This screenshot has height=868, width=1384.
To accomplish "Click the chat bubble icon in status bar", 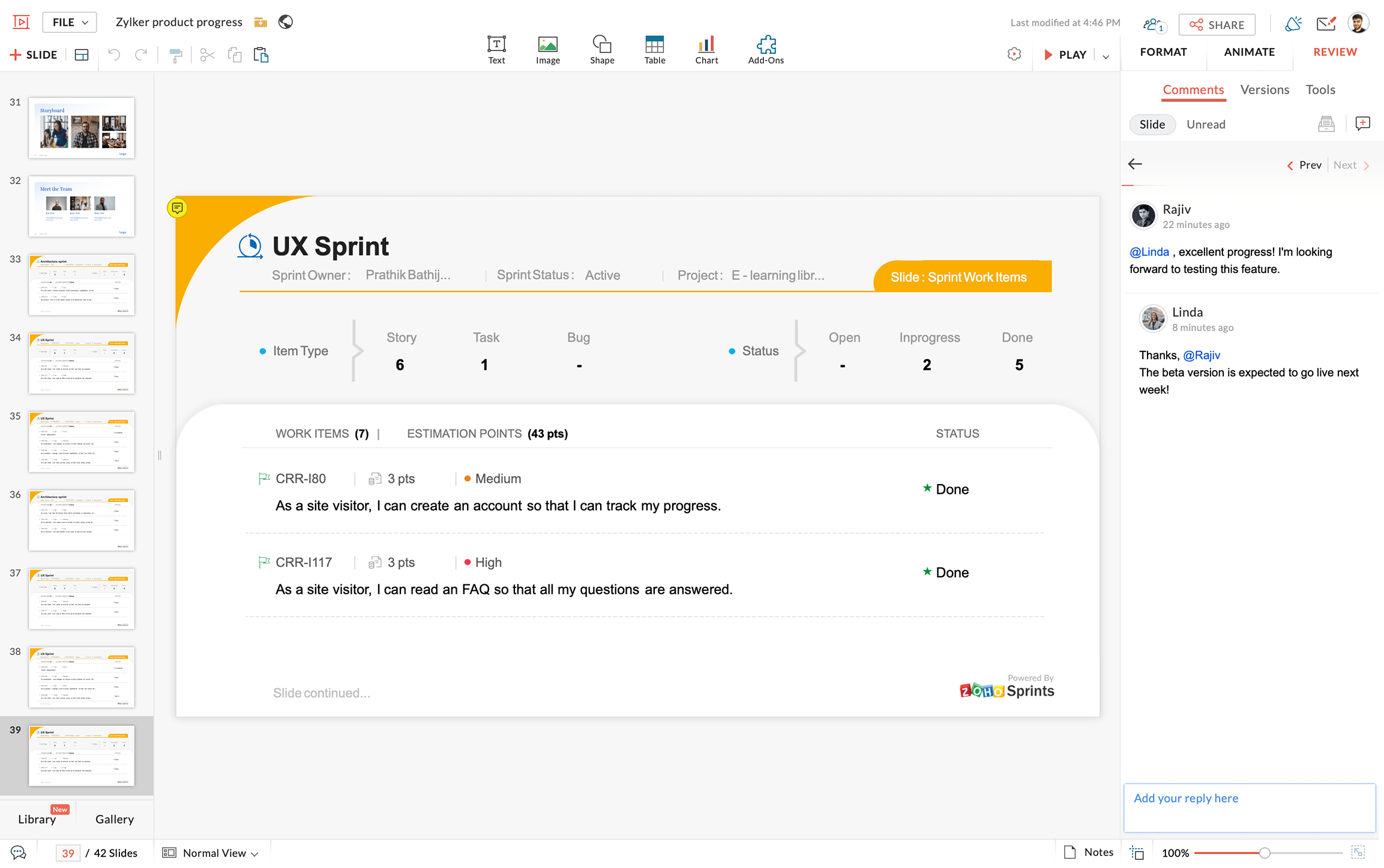I will [x=18, y=852].
